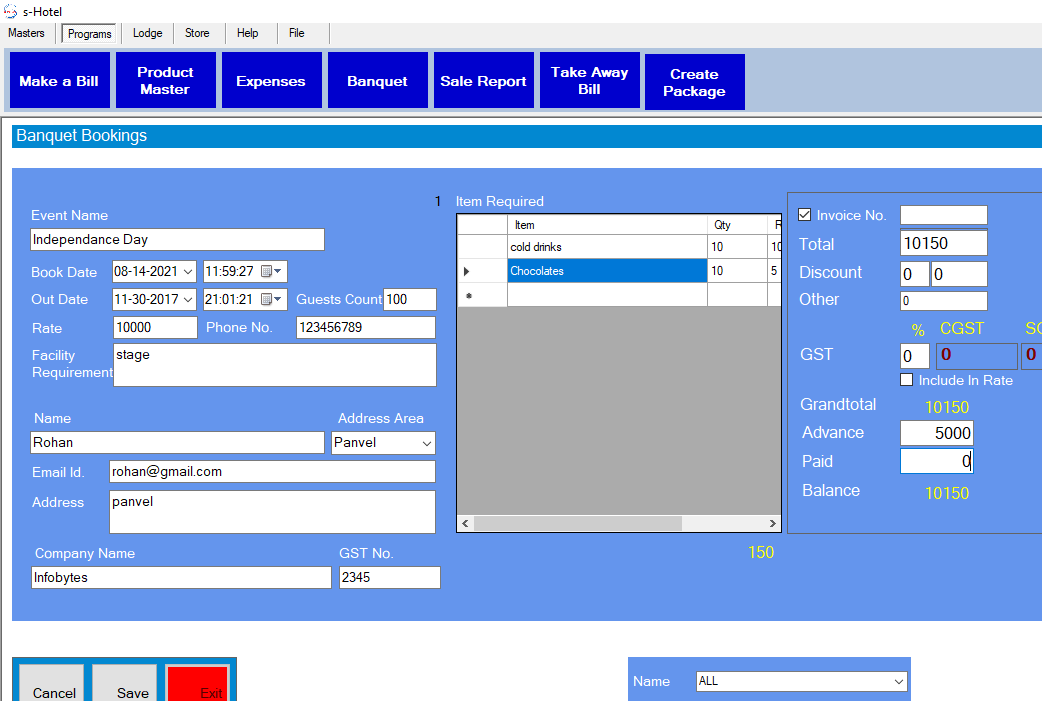Click the Save button
Viewport: 1042px width, 701px height.
tap(132, 690)
